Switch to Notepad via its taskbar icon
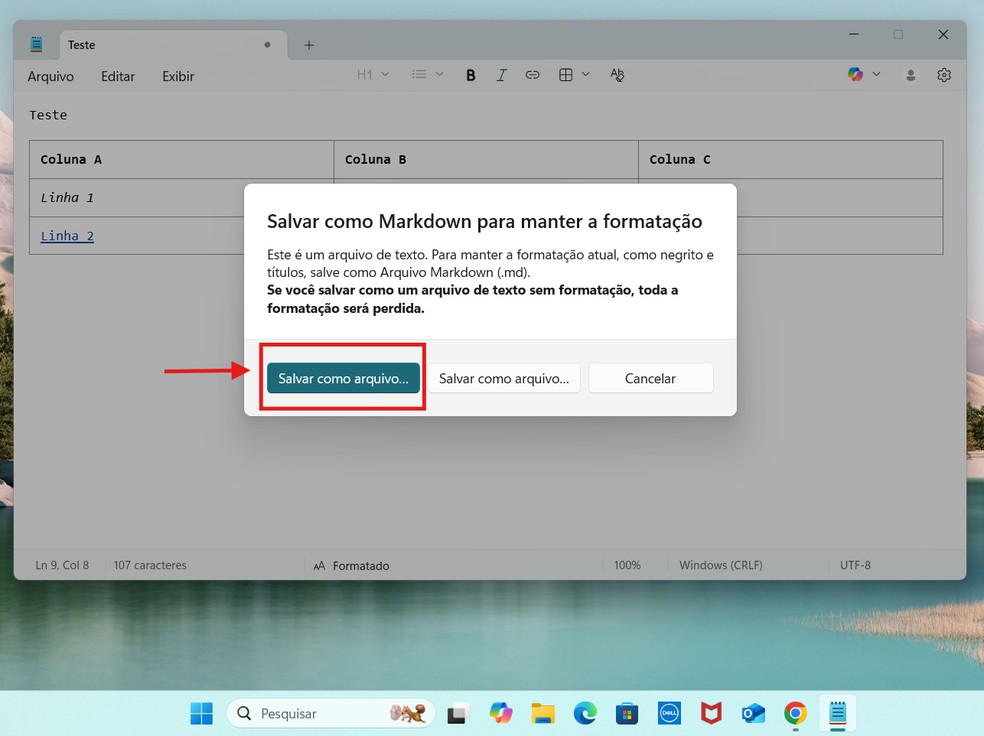The height and width of the screenshot is (736, 984). click(x=837, y=713)
